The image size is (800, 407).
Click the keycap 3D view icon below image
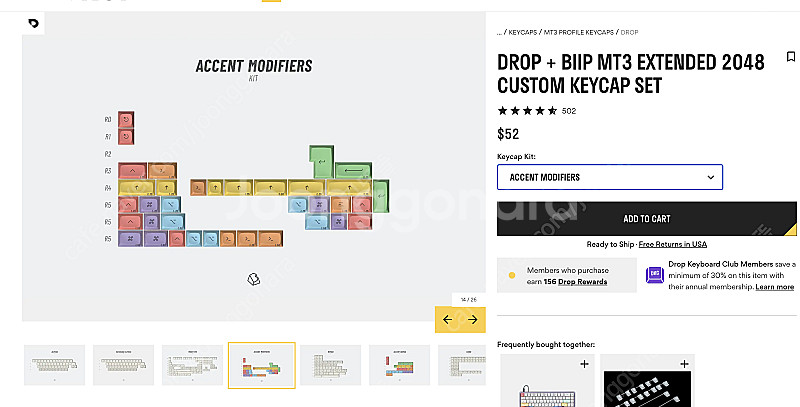click(x=254, y=279)
